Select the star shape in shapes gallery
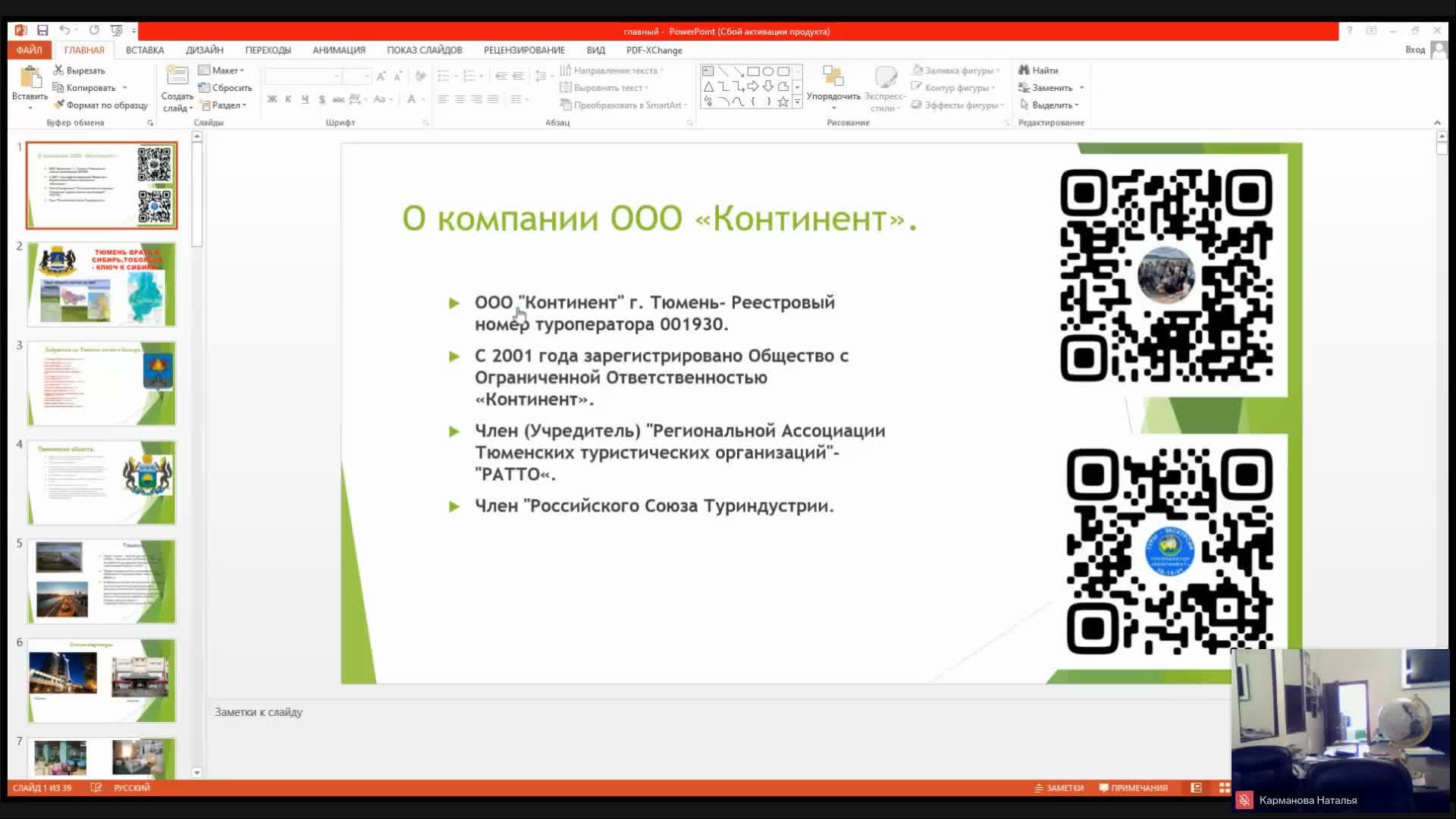This screenshot has height=819, width=1456. pos(783,102)
